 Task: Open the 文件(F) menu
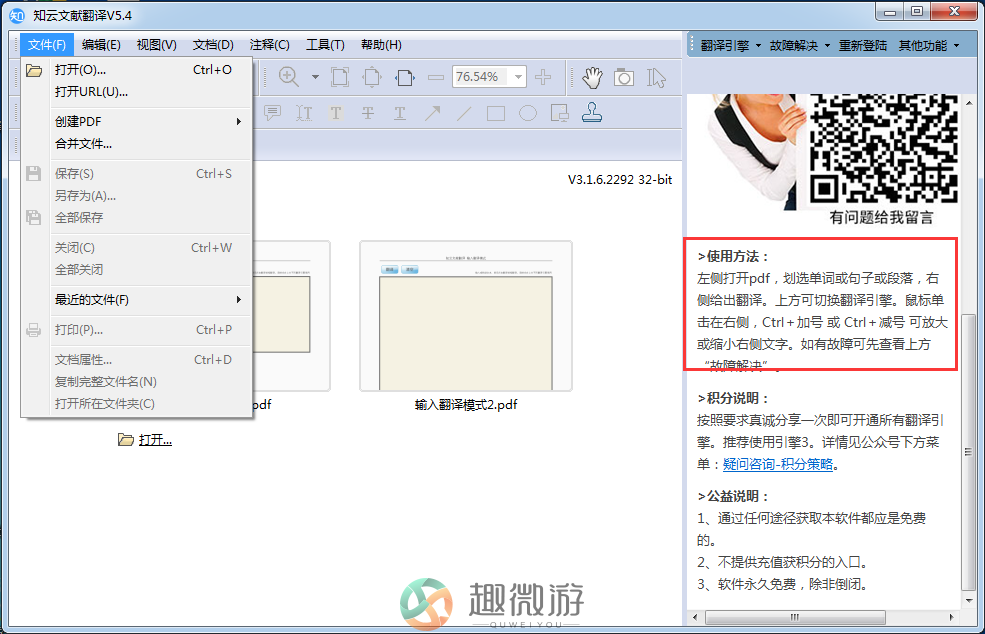pyautogui.click(x=46, y=45)
